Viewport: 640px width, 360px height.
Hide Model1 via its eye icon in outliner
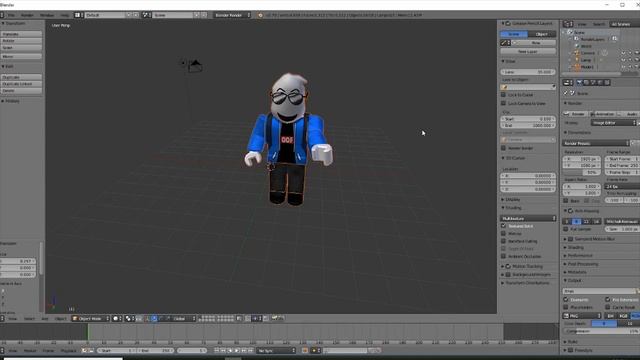(x=623, y=67)
